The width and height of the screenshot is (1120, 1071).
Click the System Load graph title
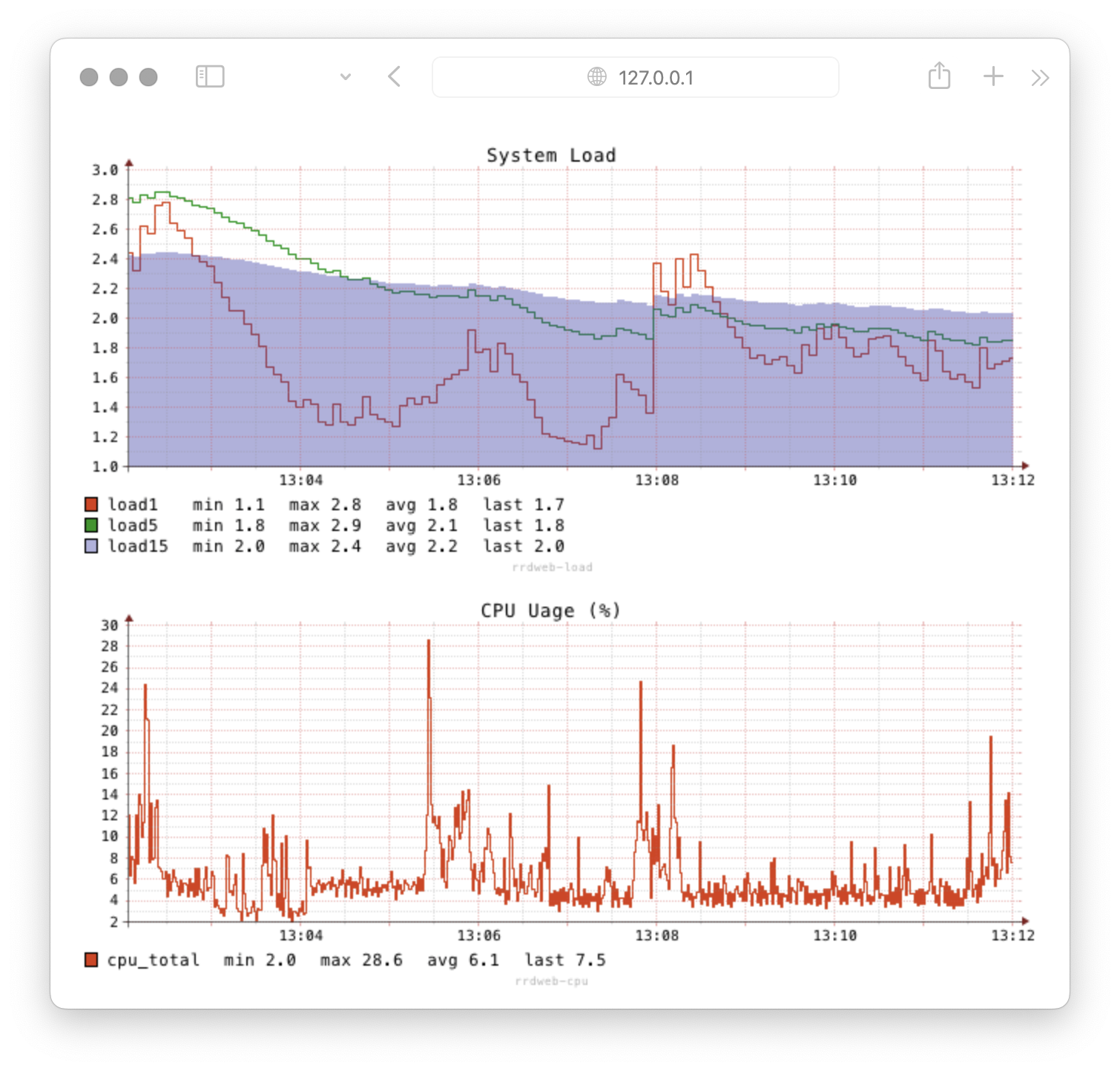click(551, 156)
